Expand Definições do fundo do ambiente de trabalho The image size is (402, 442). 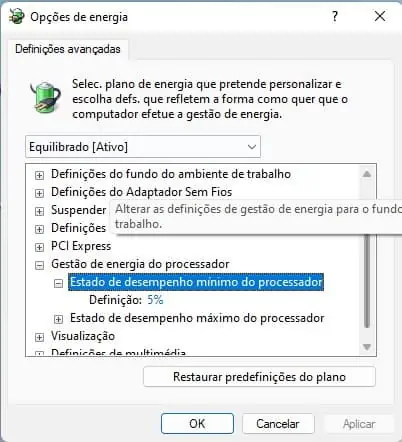coord(39,175)
